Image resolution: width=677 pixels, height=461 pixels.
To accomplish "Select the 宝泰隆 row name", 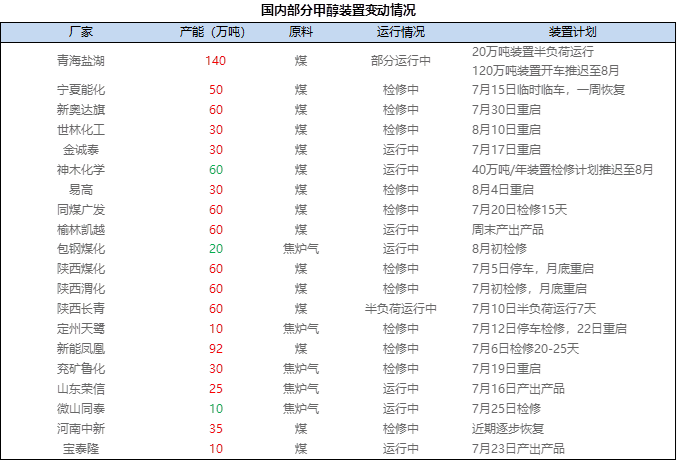I will point(81,448).
